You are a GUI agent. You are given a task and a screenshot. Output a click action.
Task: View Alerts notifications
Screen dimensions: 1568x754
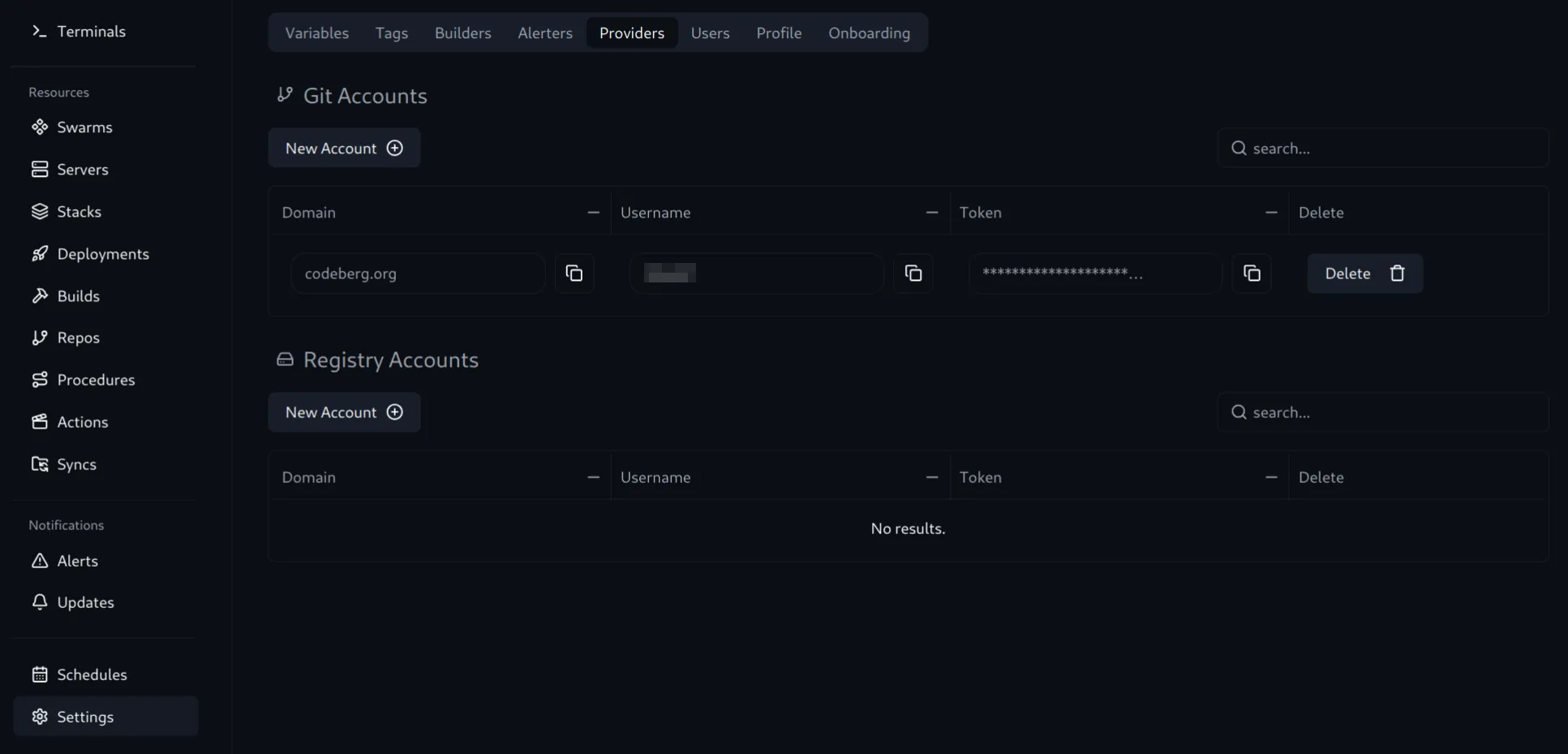tap(105, 561)
